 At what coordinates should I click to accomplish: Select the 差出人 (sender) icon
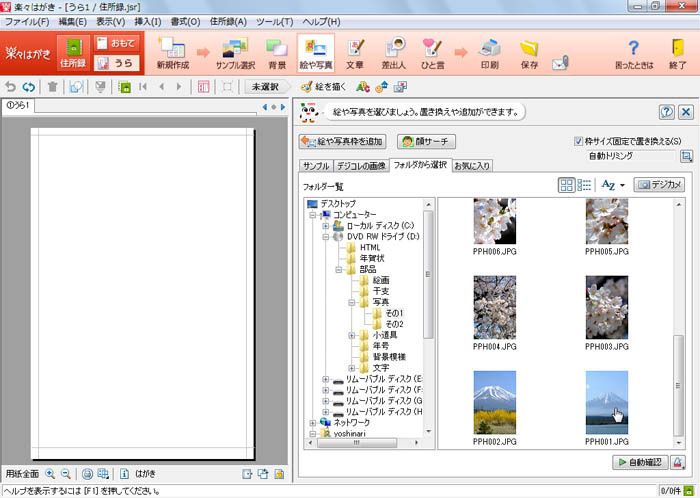394,53
